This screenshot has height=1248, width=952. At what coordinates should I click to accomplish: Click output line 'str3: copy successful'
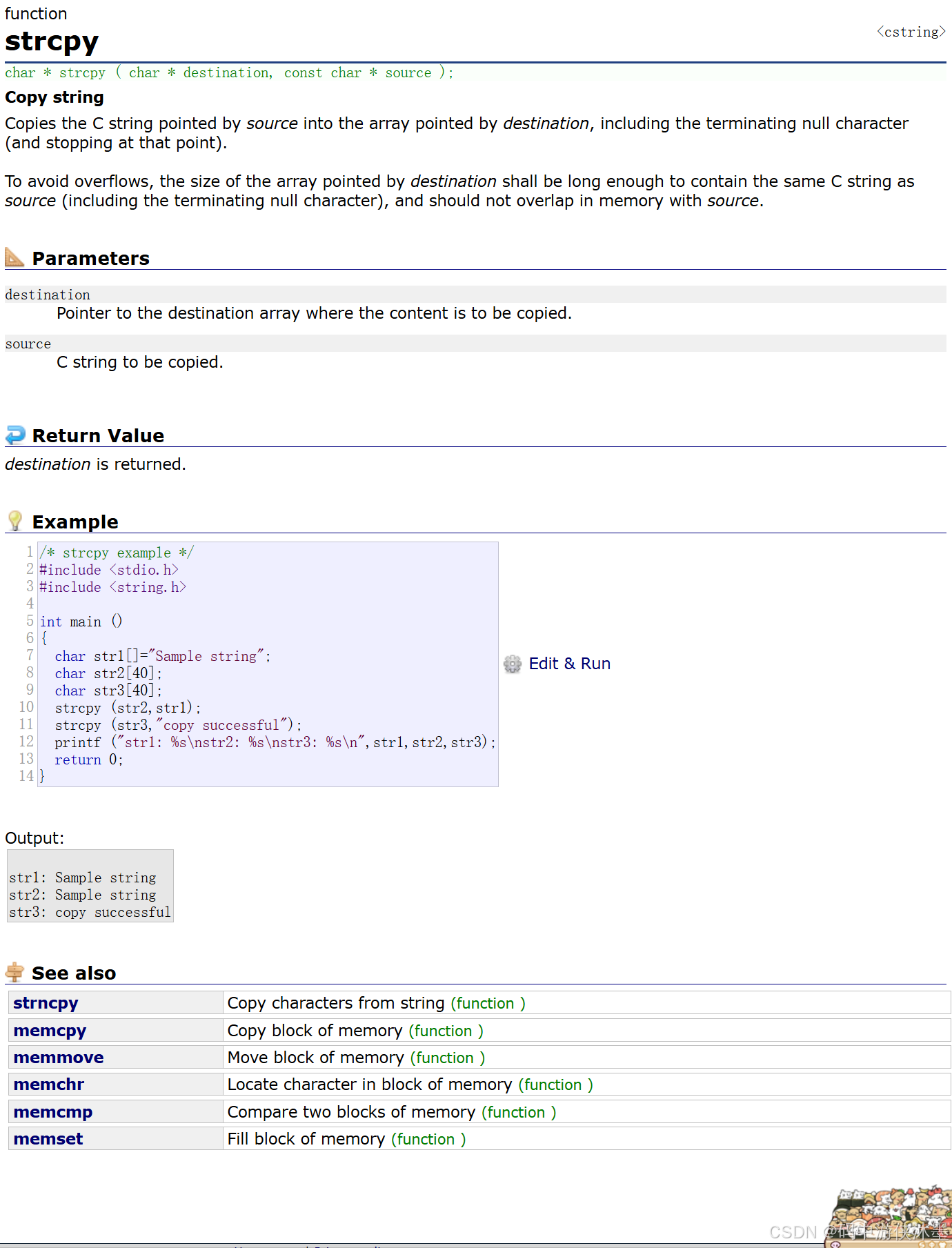(90, 912)
